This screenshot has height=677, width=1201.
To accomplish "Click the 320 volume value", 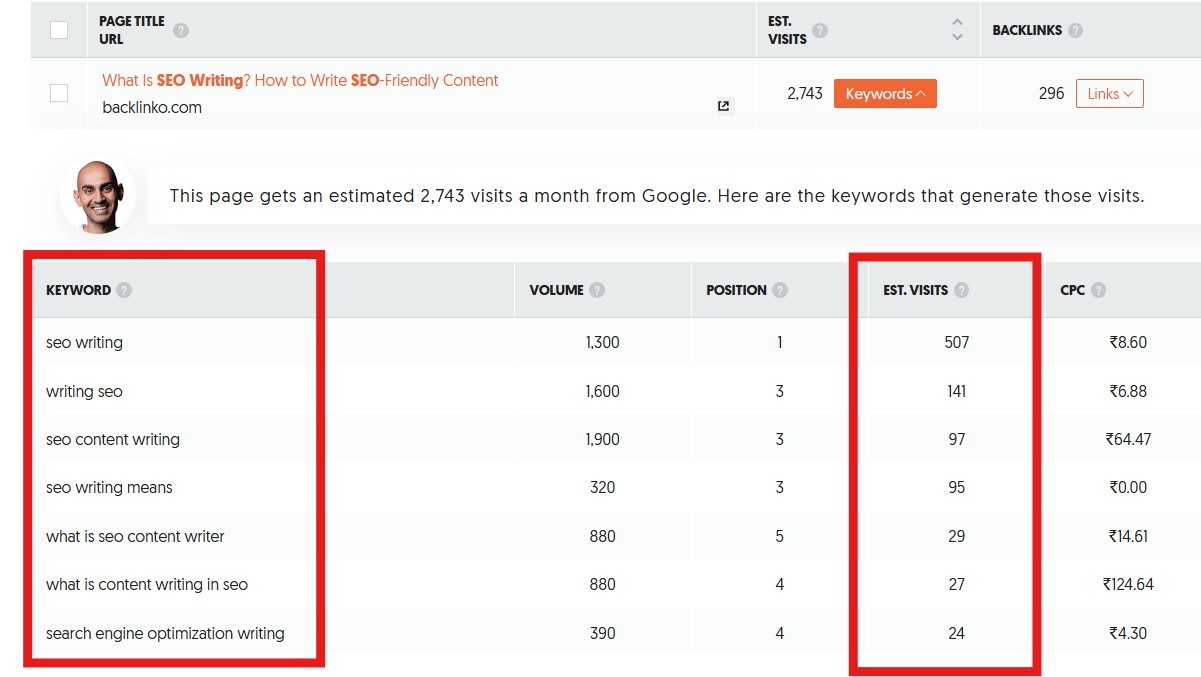I will [603, 487].
